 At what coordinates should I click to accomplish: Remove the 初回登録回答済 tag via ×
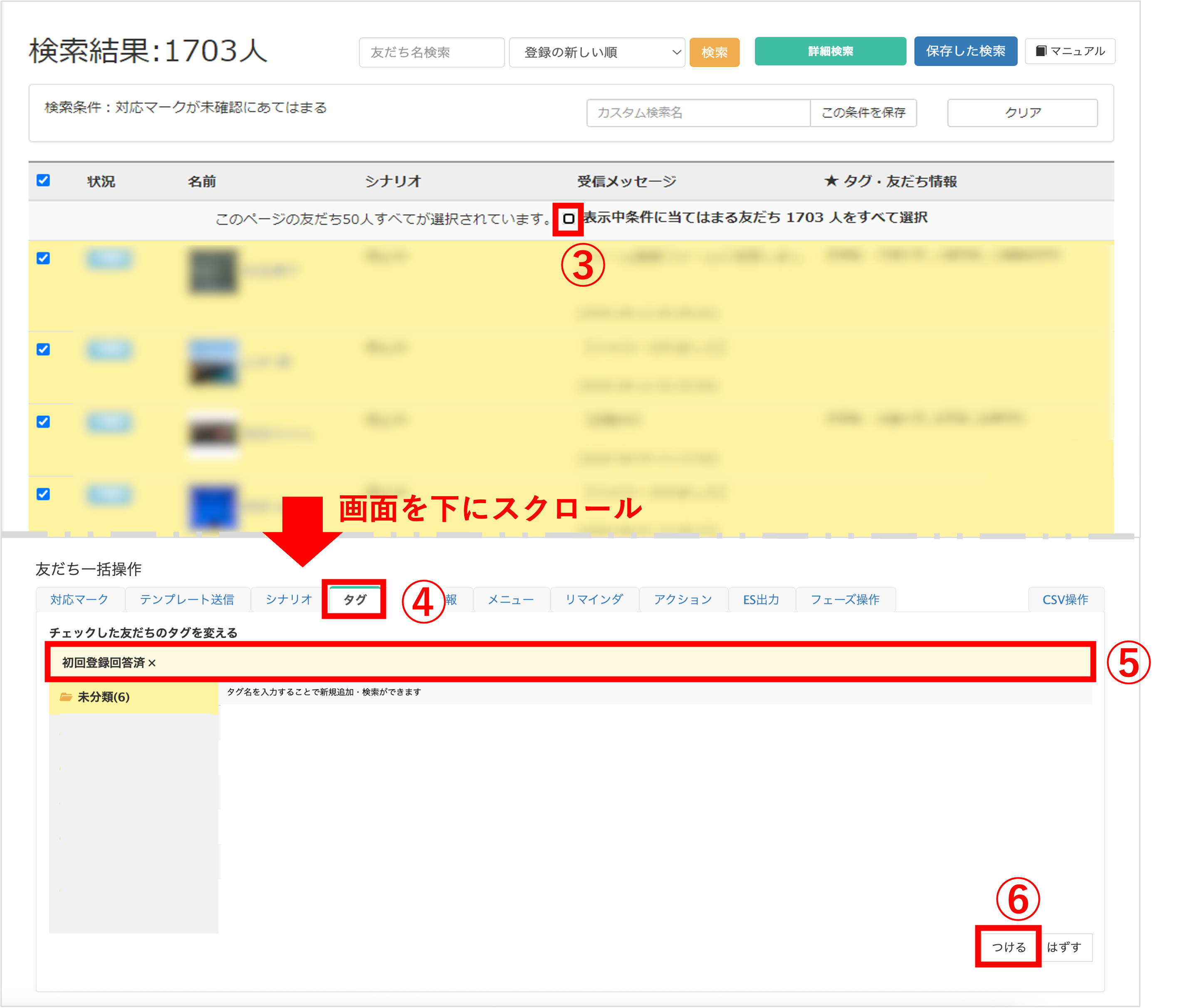tap(152, 663)
